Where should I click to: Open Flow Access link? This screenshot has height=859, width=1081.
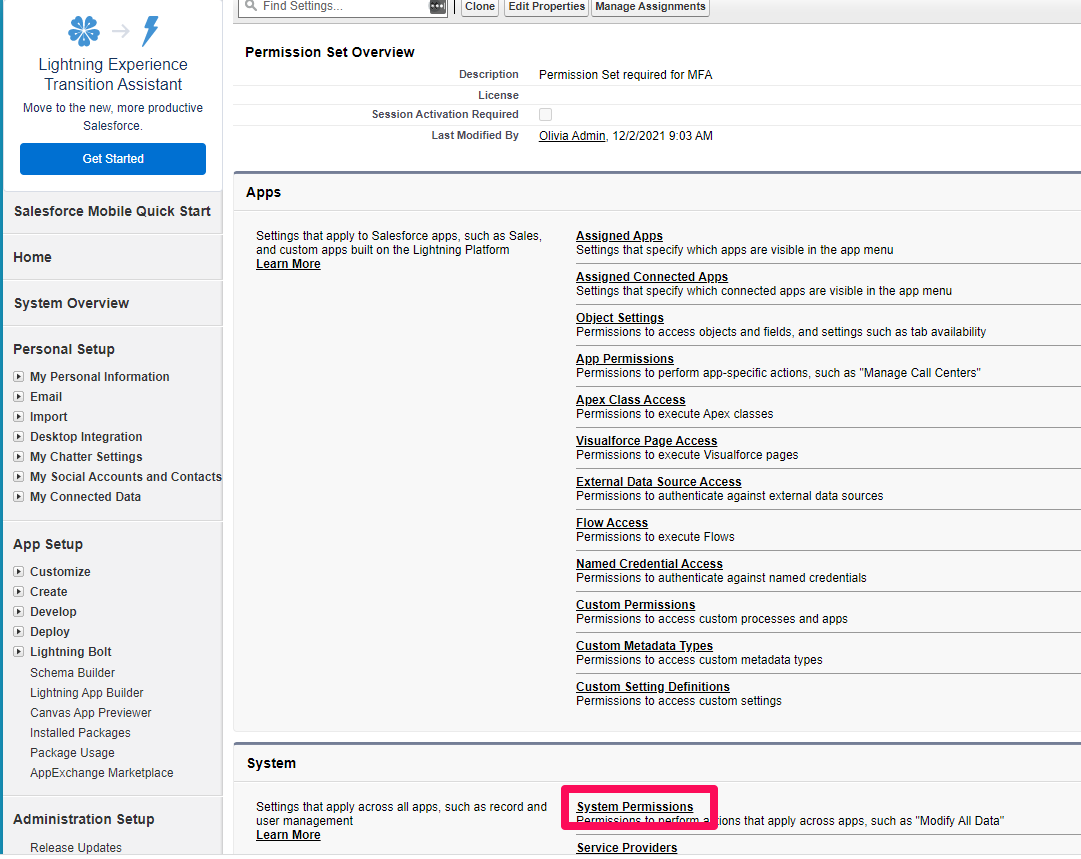(x=612, y=523)
